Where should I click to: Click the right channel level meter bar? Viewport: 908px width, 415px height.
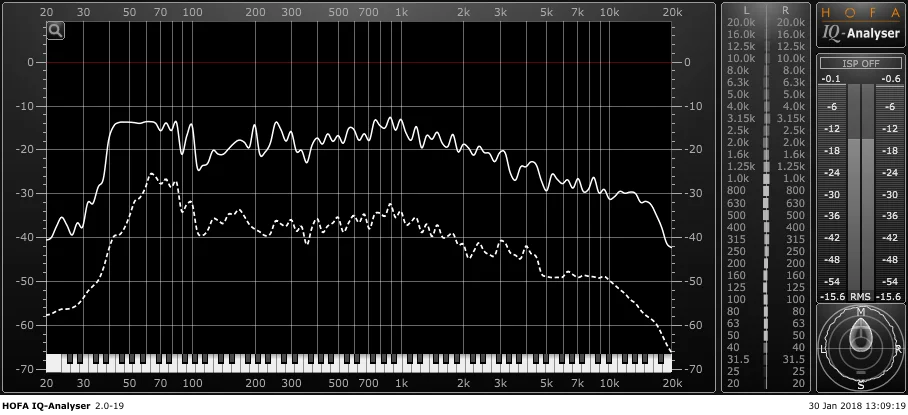point(868,188)
